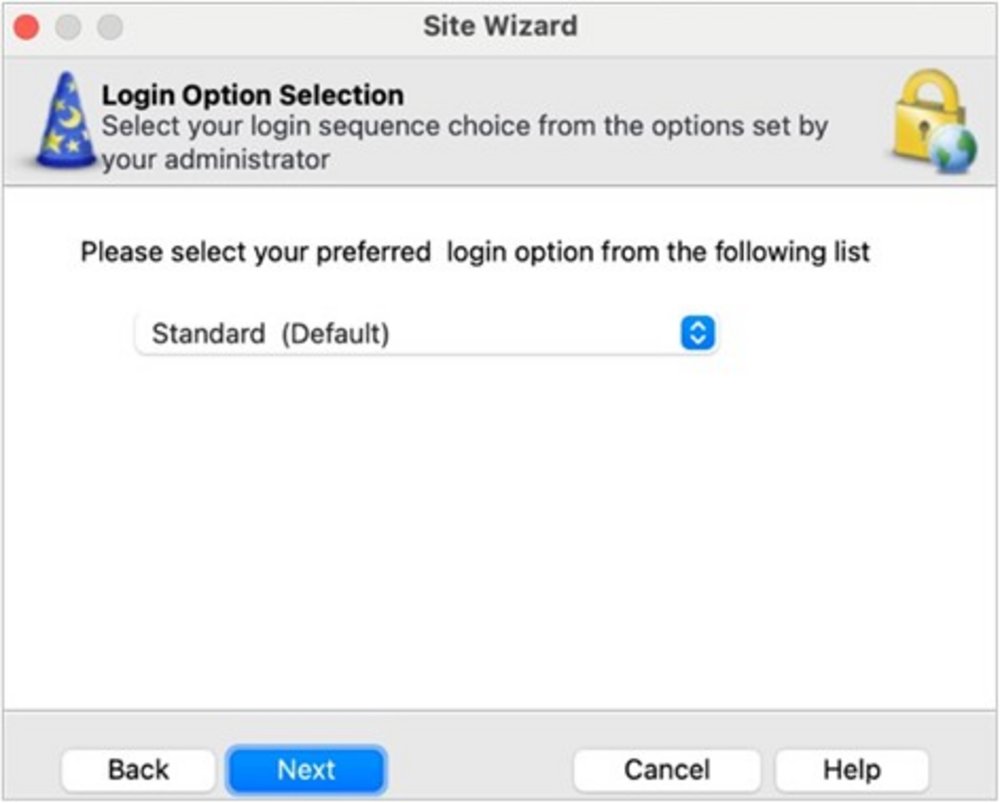Cancel the Site Wizard

pos(666,769)
